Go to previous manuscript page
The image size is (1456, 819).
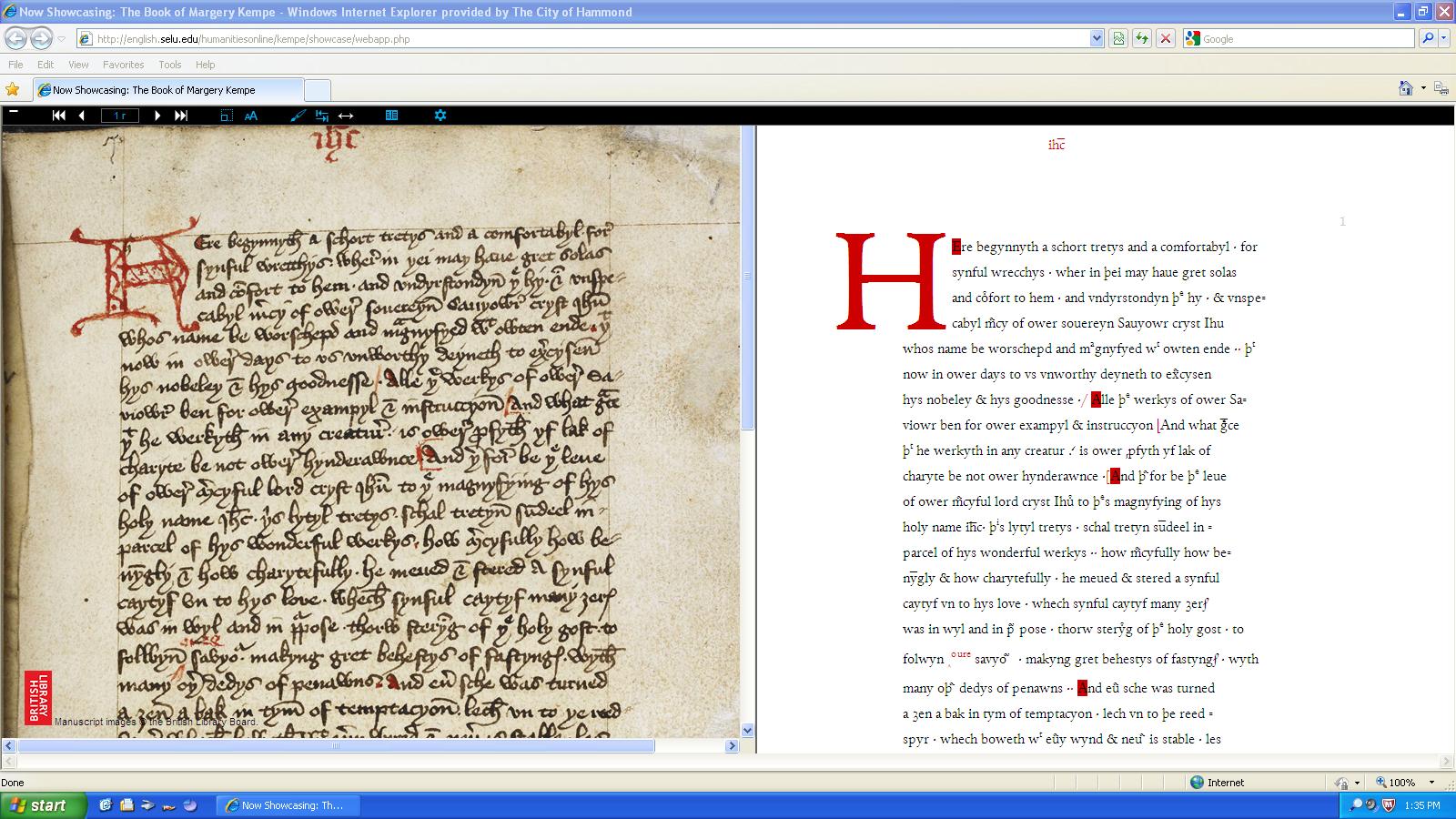click(82, 116)
